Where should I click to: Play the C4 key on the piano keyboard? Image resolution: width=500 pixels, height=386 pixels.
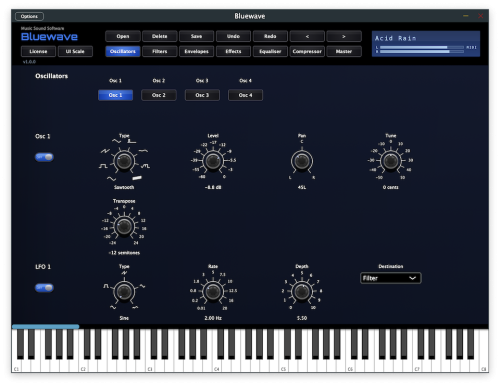click(217, 367)
